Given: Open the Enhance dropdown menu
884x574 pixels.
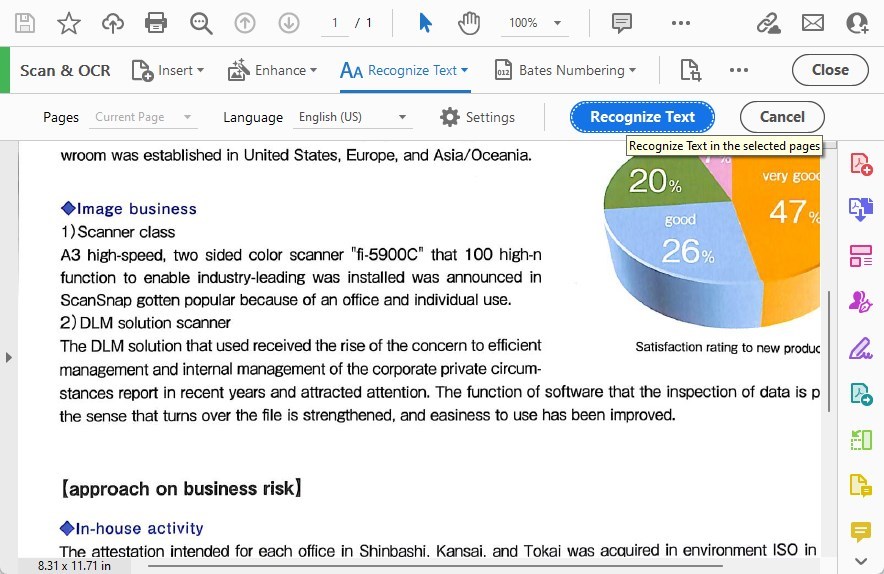Looking at the screenshot, I should [x=272, y=70].
